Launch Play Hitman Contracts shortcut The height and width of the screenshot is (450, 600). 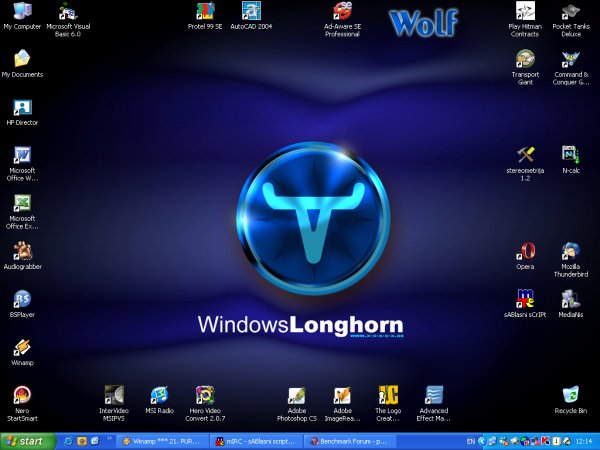click(x=525, y=19)
